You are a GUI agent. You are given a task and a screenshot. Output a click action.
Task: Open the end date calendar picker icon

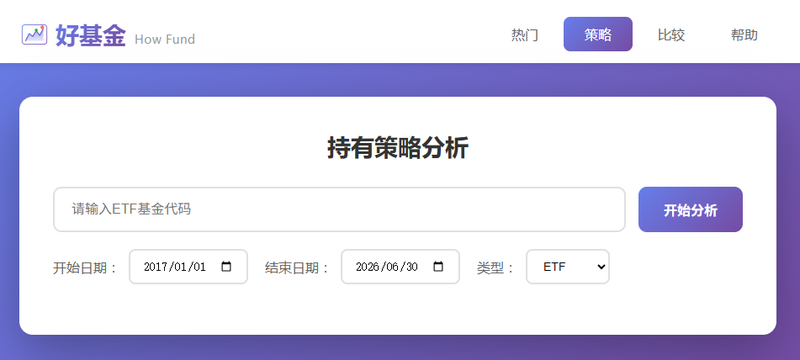click(438, 266)
